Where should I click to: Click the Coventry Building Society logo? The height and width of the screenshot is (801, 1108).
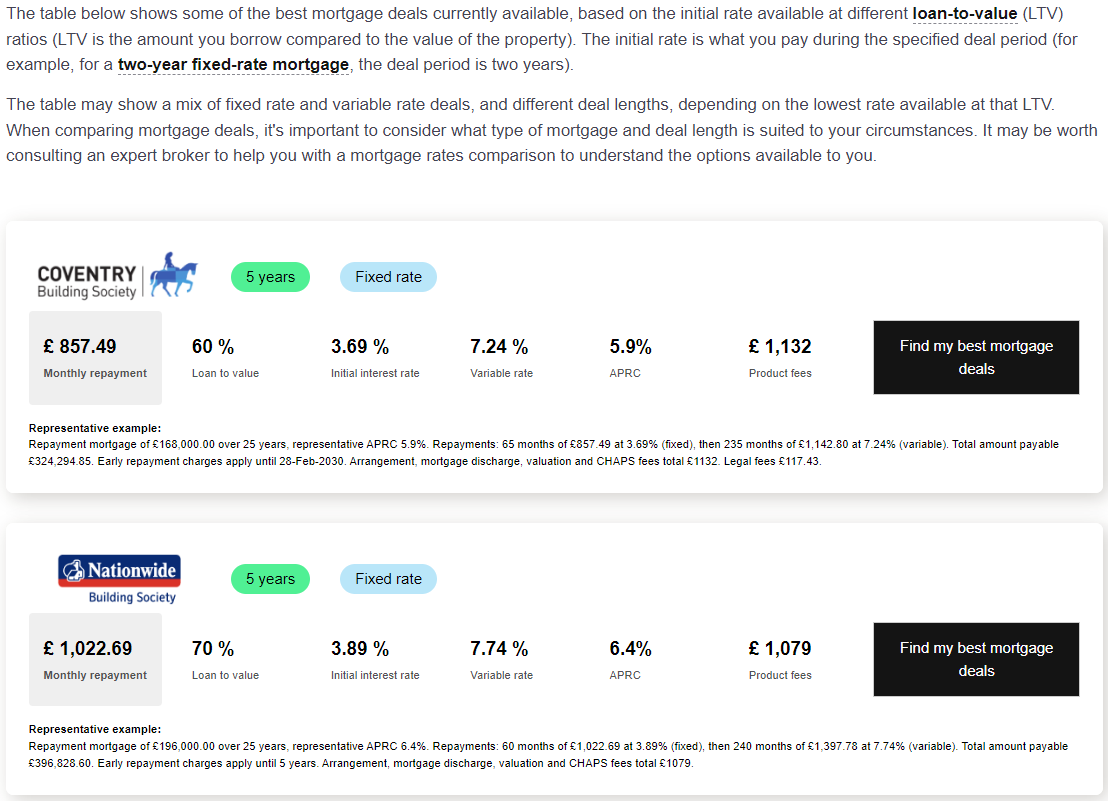[x=117, y=277]
